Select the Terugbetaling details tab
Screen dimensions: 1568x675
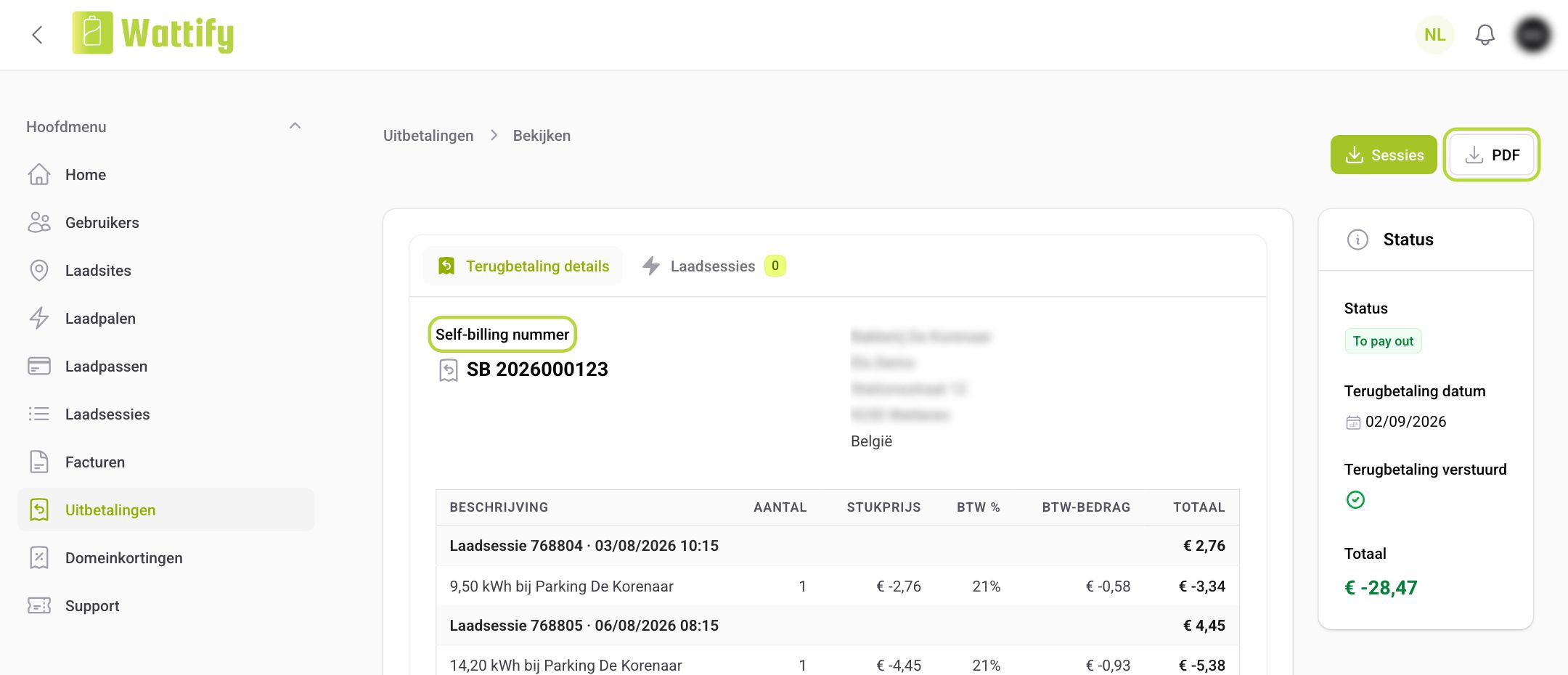[x=523, y=266]
